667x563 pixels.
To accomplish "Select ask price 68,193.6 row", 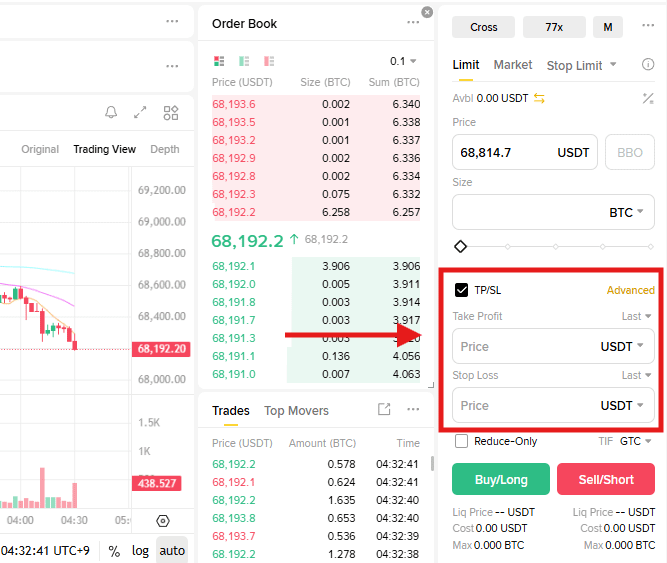I will (316, 104).
